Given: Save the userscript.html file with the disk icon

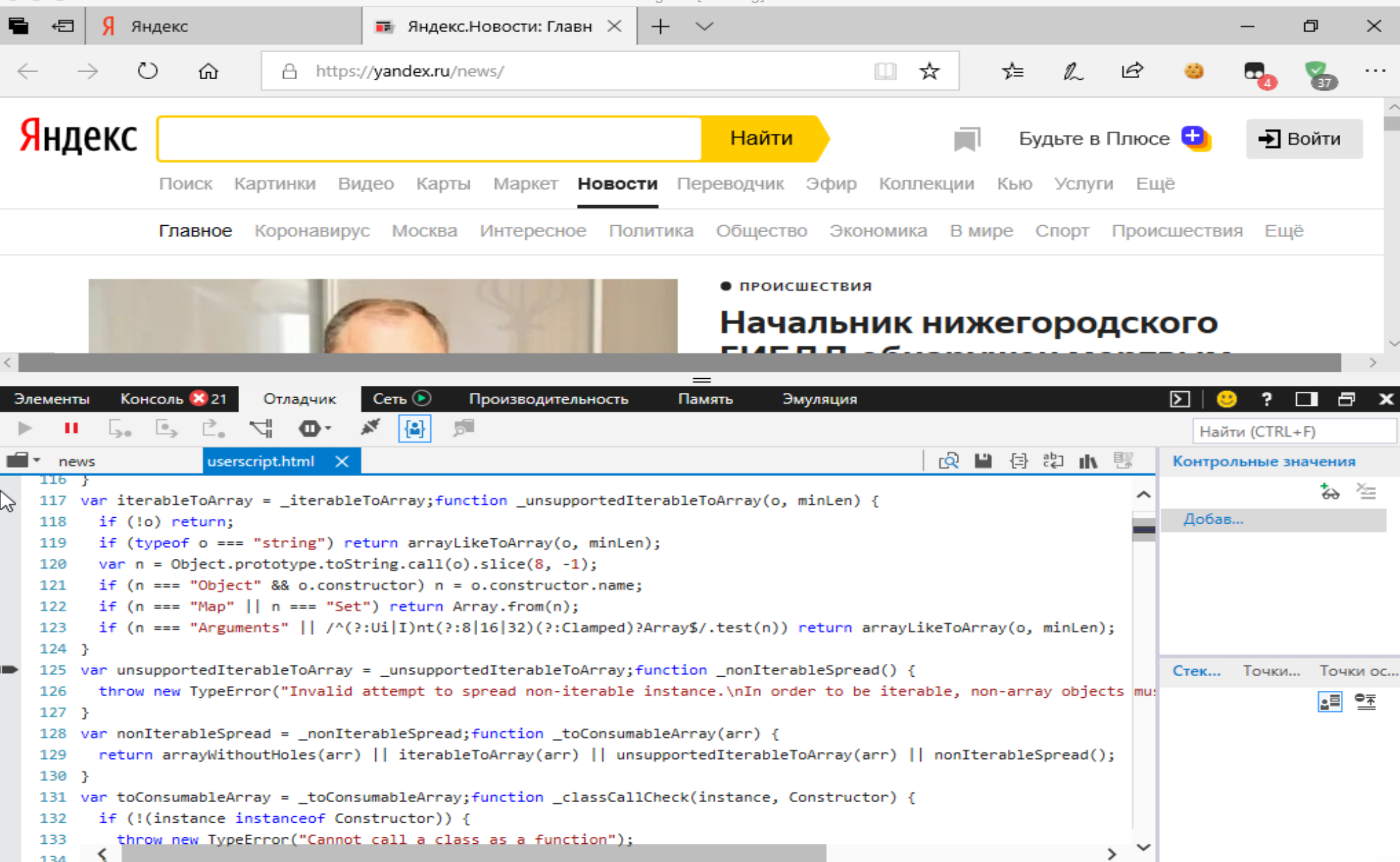Looking at the screenshot, I should click(x=982, y=461).
